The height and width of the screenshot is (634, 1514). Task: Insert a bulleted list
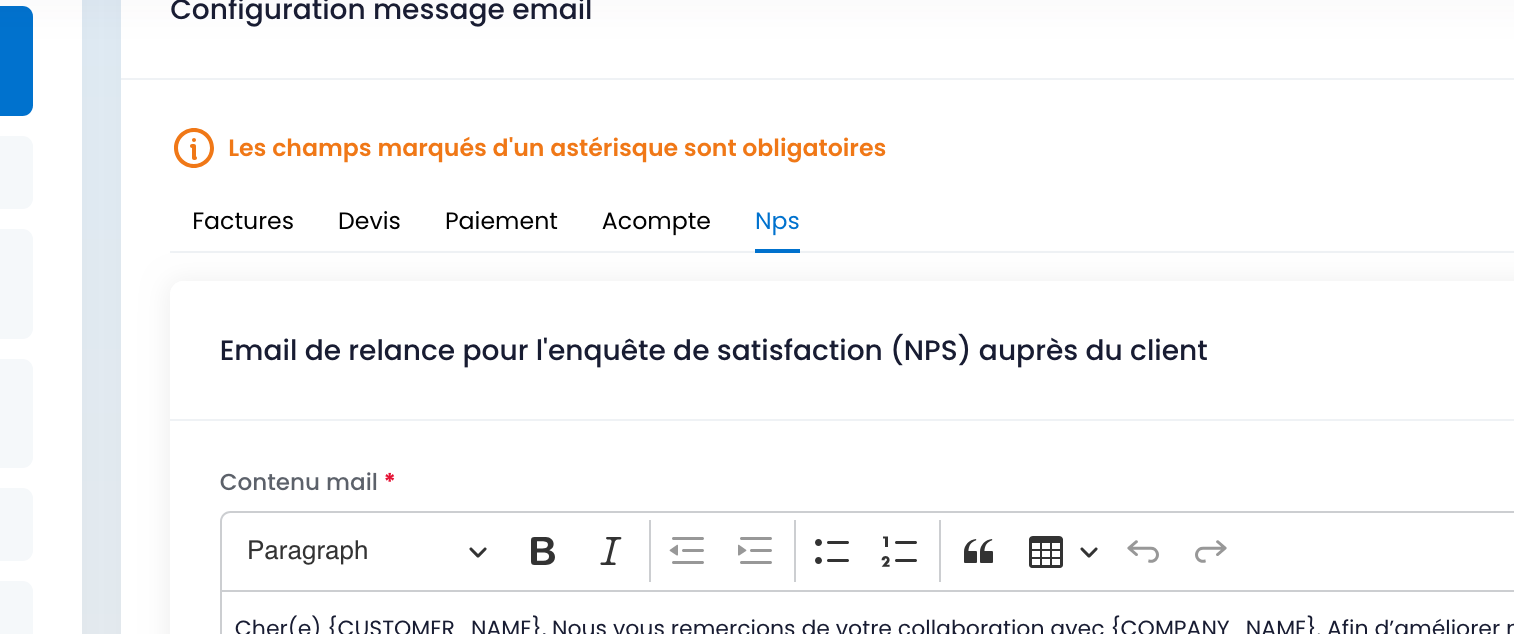pos(831,551)
